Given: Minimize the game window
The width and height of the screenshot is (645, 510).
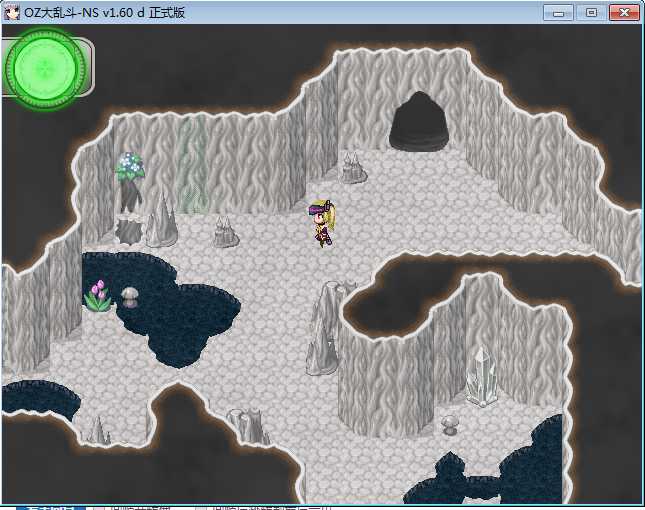Looking at the screenshot, I should pos(558,13).
